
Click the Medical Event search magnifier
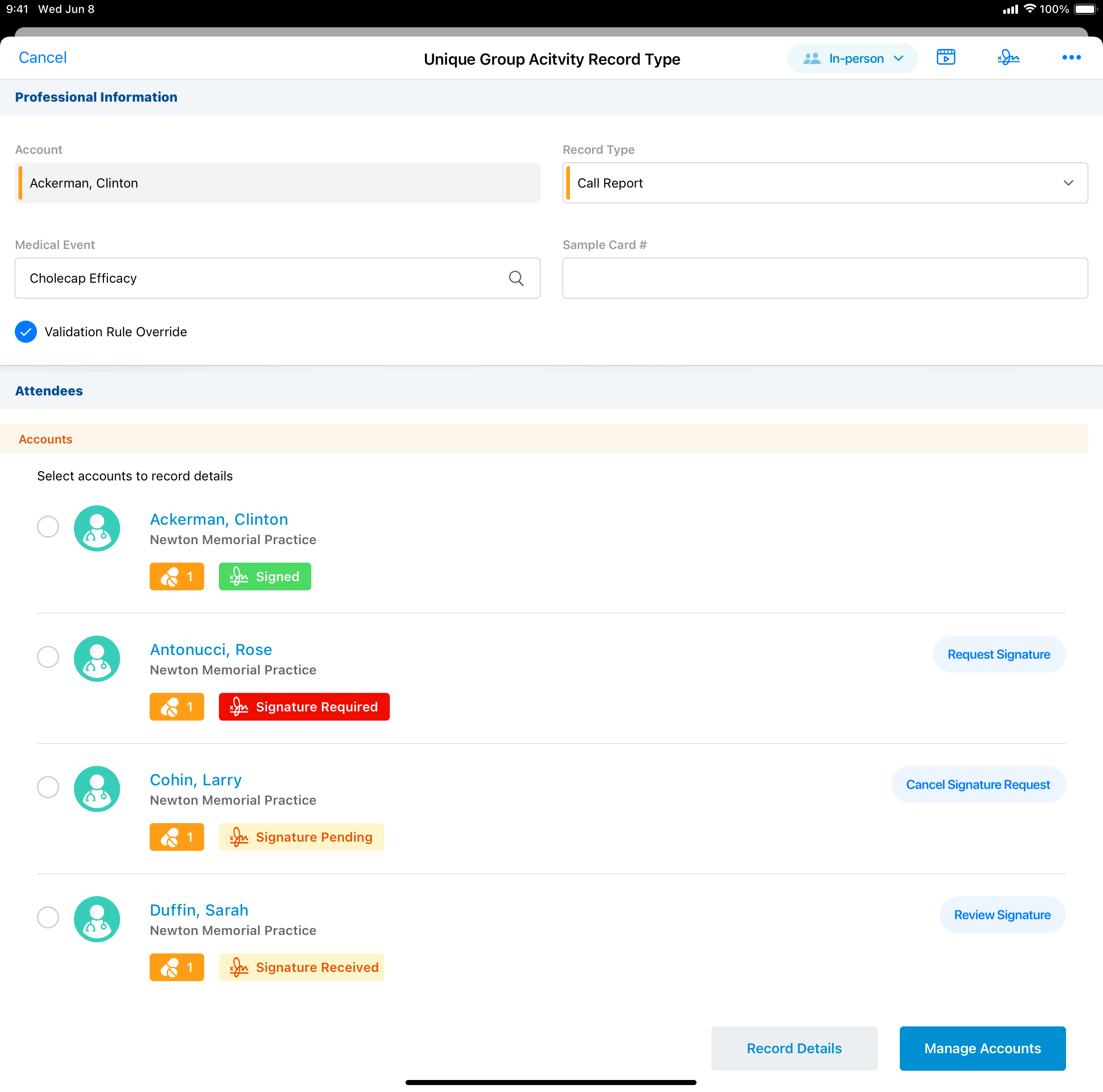516,278
